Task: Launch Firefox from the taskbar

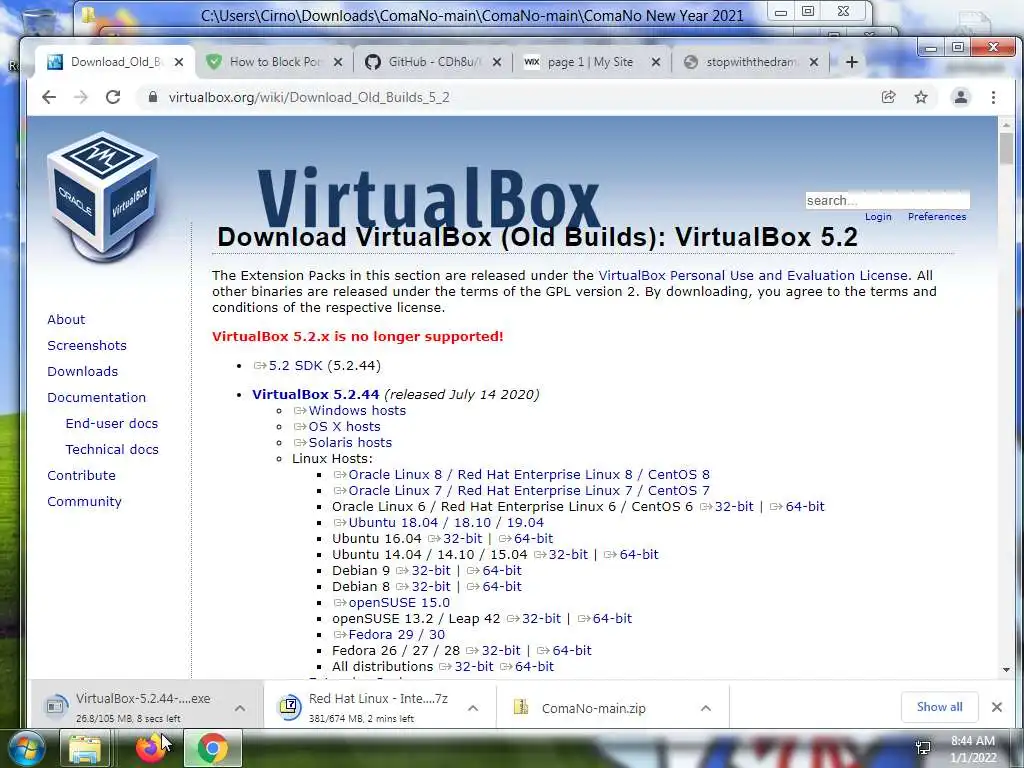Action: pyautogui.click(x=150, y=749)
